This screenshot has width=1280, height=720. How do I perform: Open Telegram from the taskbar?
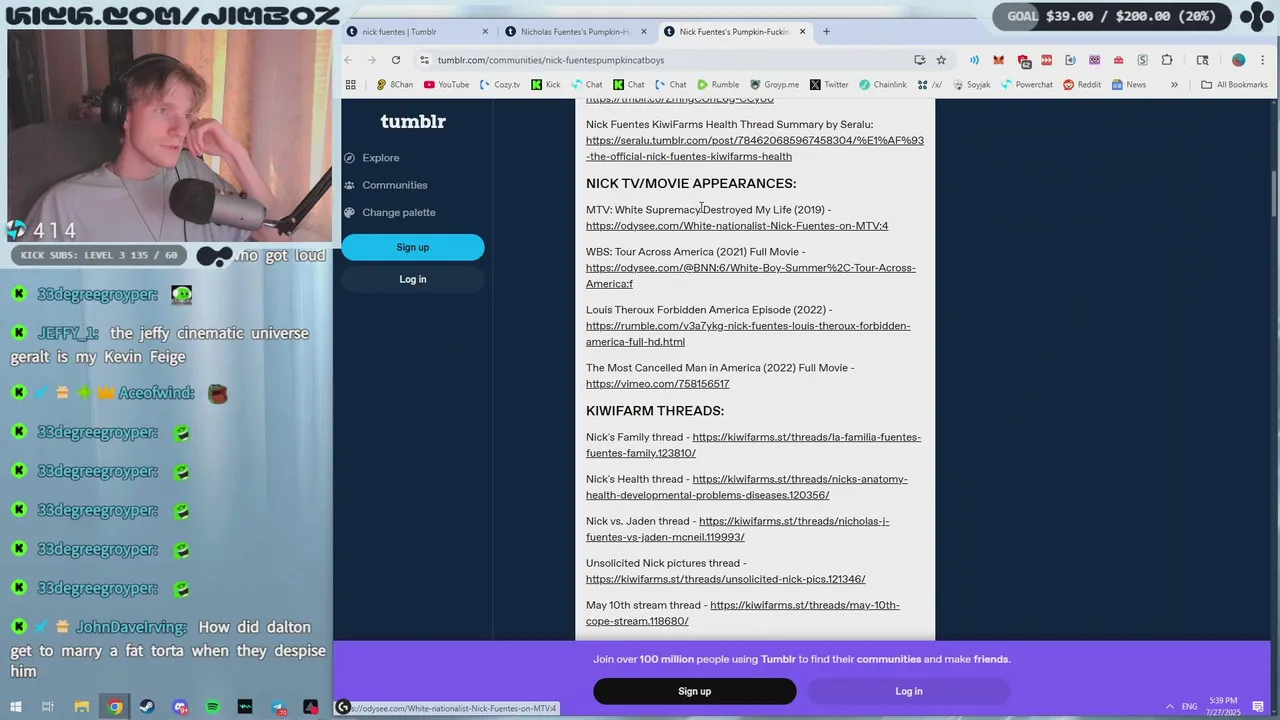[279, 707]
